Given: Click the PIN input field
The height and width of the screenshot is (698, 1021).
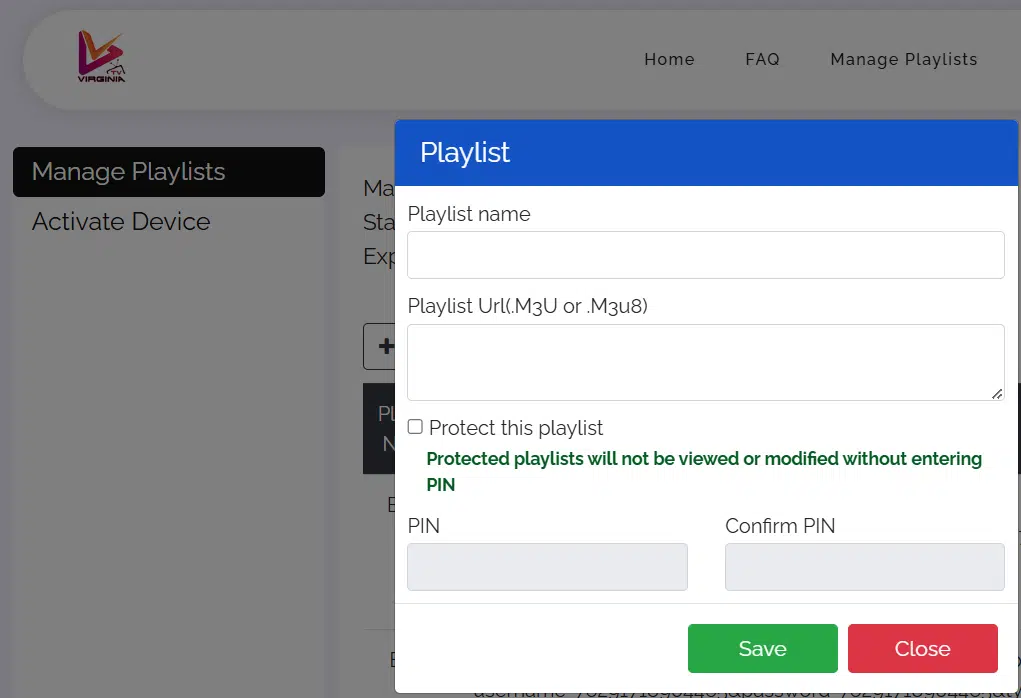Looking at the screenshot, I should pyautogui.click(x=547, y=567).
